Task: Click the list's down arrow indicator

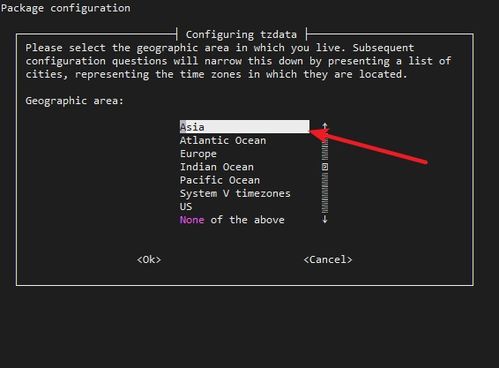Action: click(x=325, y=219)
